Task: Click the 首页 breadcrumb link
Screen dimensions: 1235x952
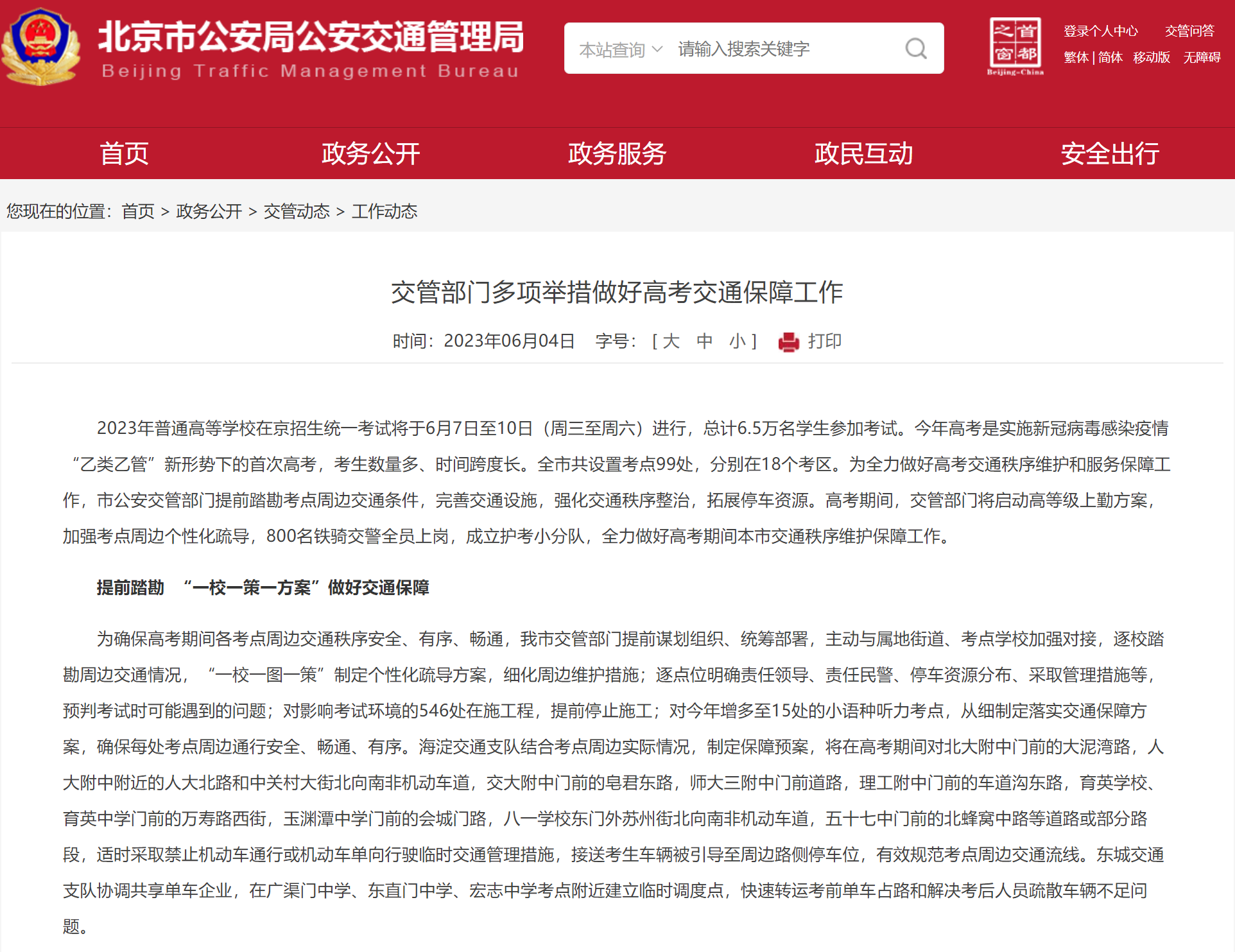Action: [x=138, y=211]
